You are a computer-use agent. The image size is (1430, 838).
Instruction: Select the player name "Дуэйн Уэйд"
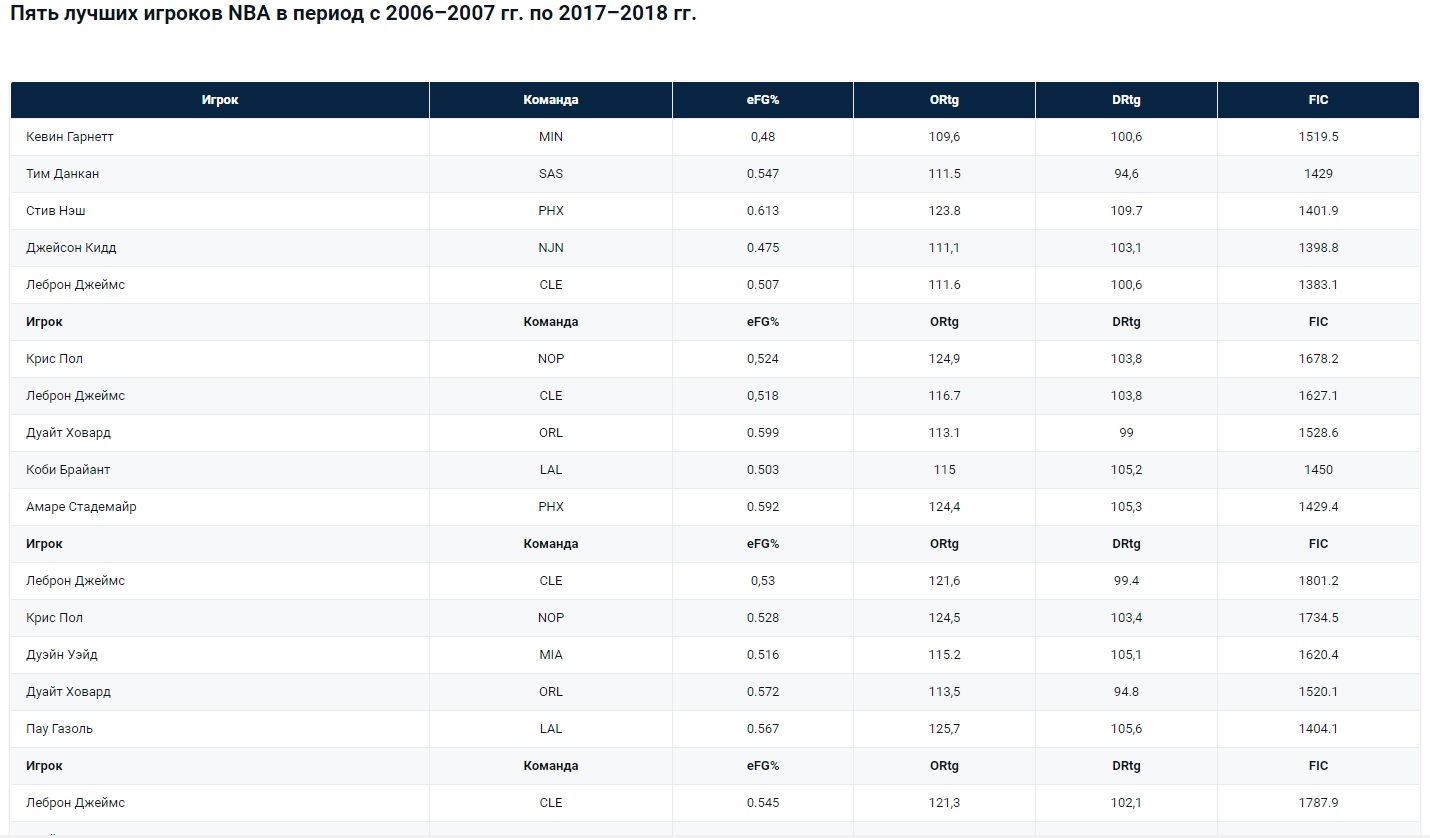[x=62, y=655]
